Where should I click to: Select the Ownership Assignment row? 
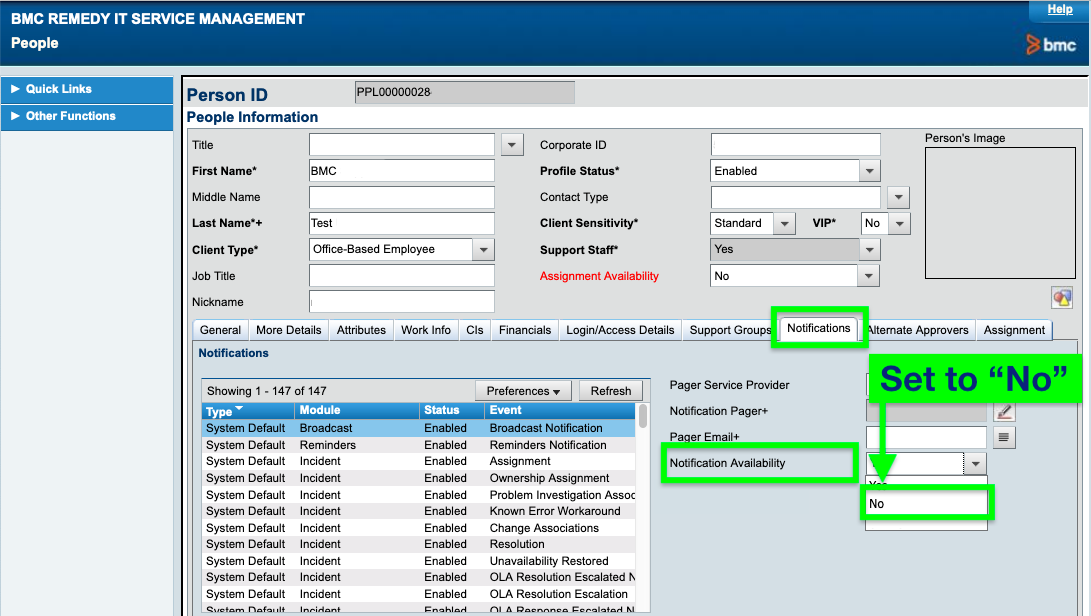click(x=419, y=478)
